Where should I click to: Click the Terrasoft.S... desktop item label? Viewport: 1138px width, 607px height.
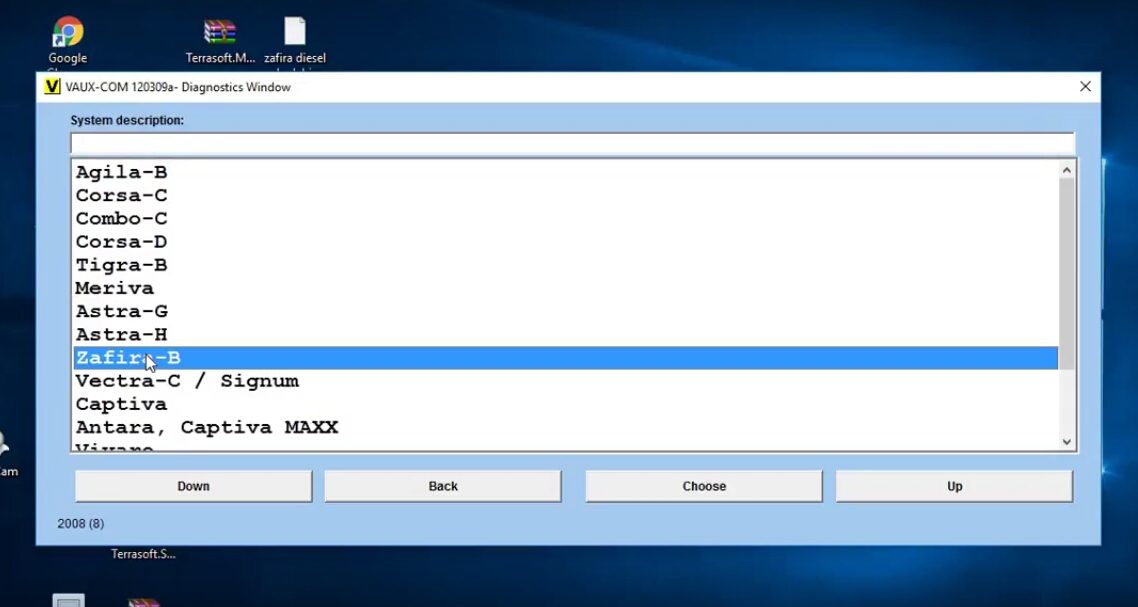(x=143, y=554)
